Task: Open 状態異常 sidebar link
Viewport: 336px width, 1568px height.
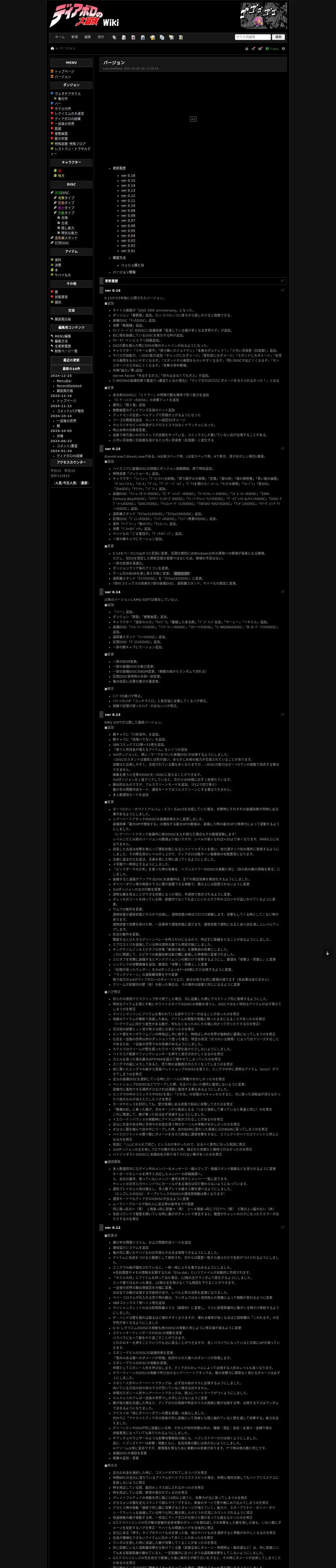Action: [x=61, y=297]
